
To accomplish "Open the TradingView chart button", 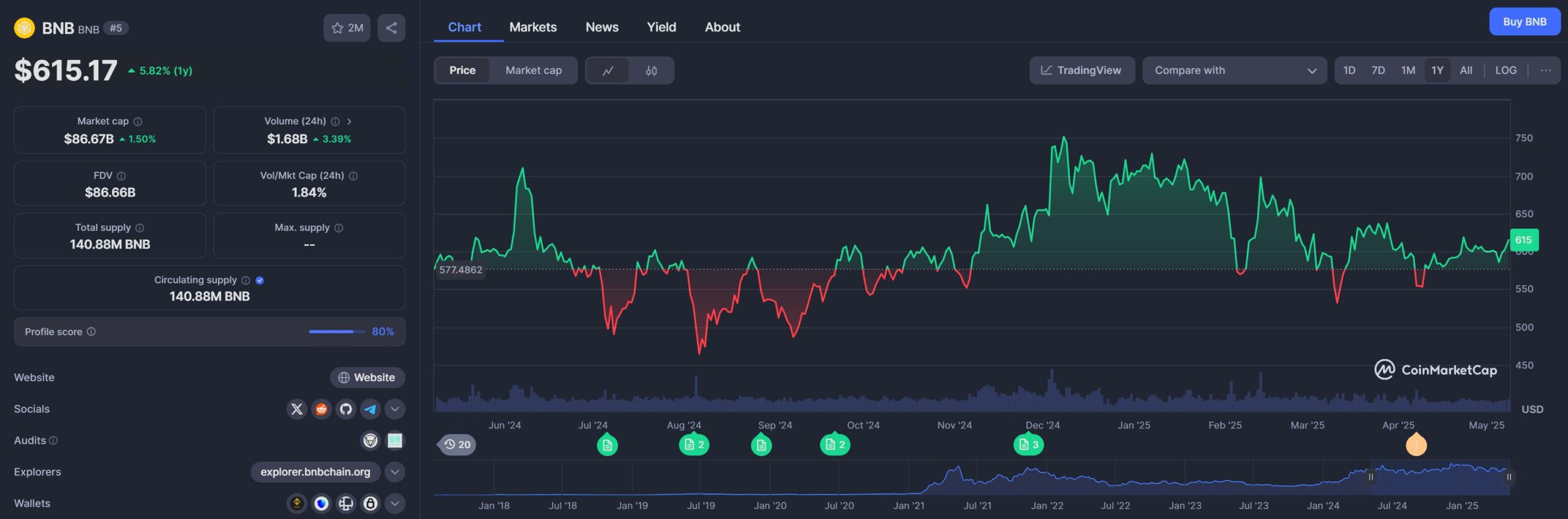I will (x=1082, y=70).
